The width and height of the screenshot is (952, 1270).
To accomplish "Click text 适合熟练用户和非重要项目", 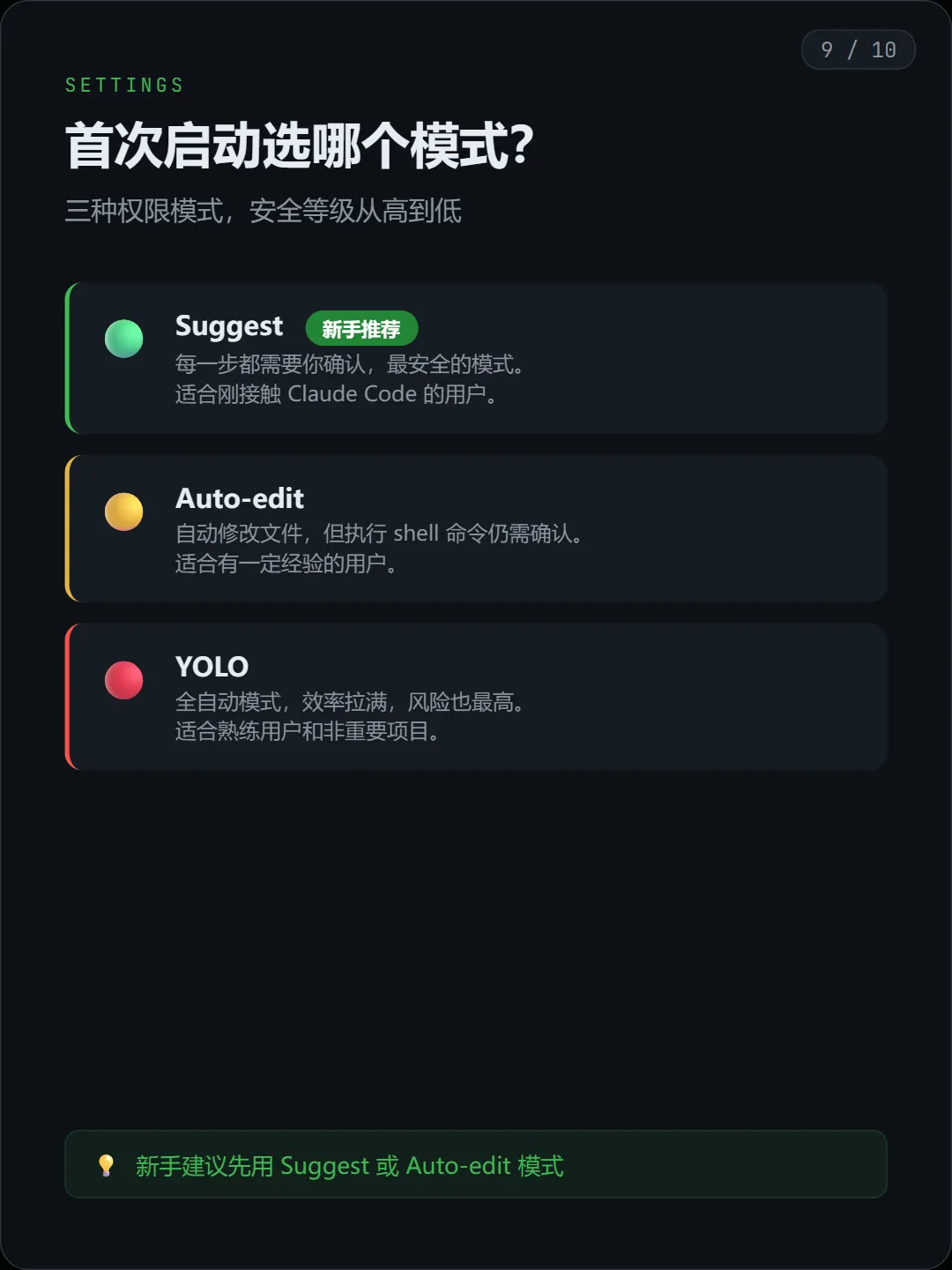I will coord(308,731).
